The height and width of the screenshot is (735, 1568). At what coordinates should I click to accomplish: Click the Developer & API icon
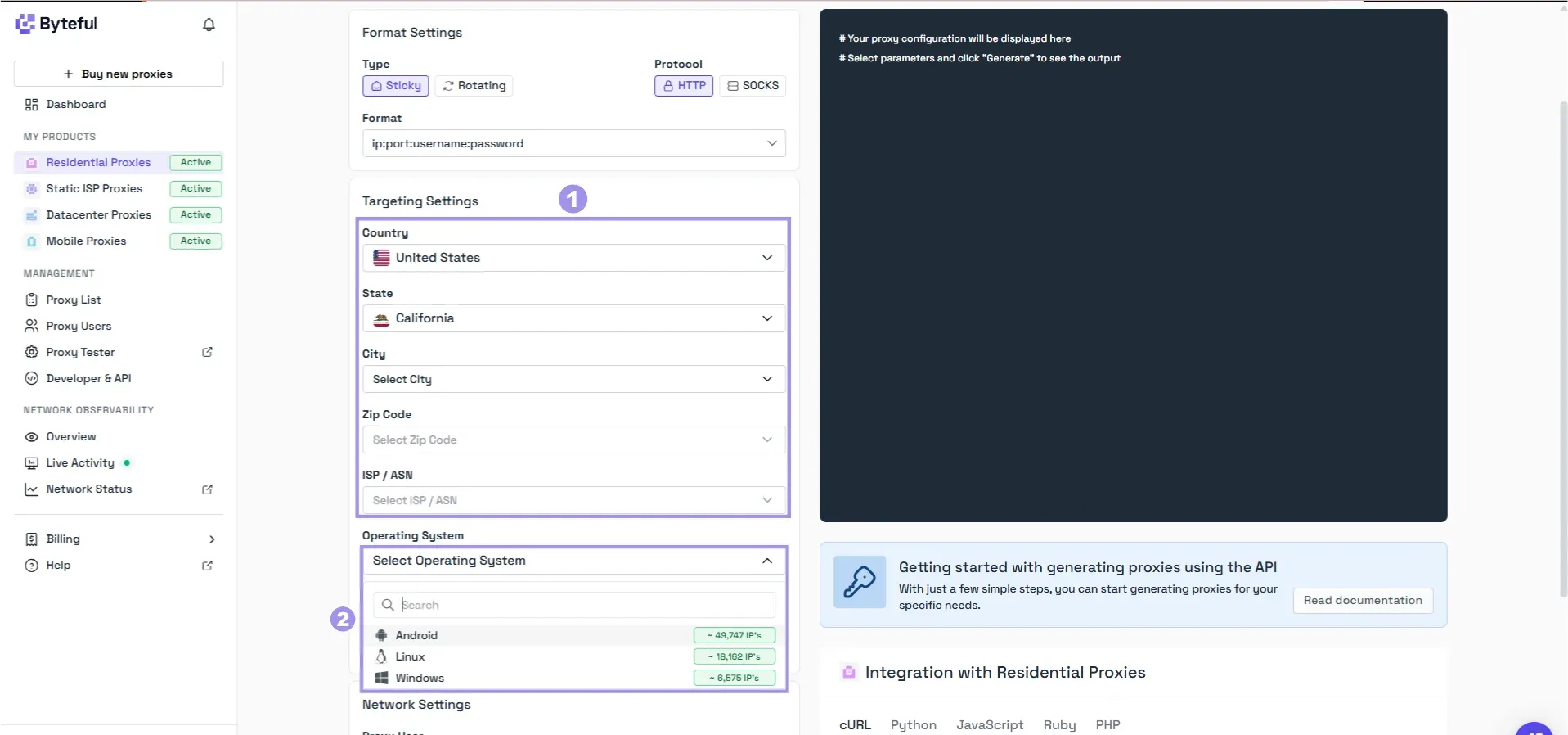click(31, 378)
